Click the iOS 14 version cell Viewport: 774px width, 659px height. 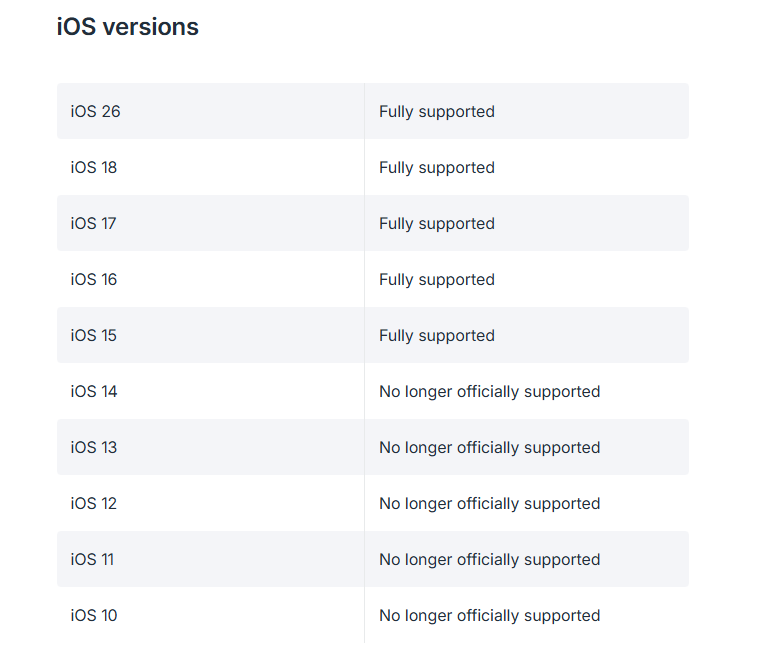[x=94, y=391]
